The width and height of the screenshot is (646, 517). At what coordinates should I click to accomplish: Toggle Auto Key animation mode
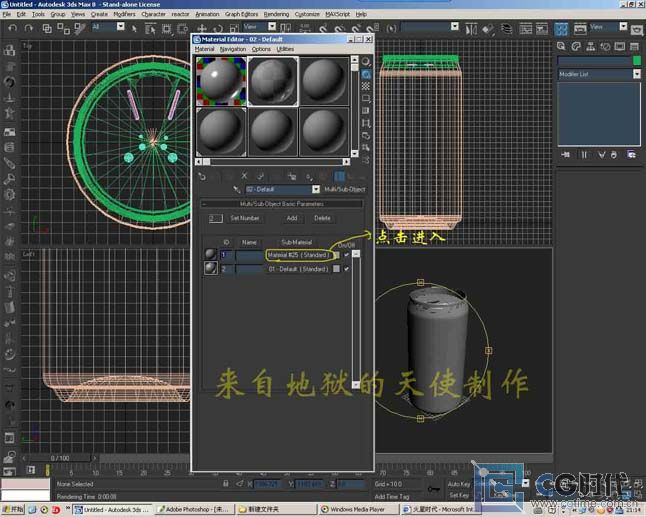[459, 484]
